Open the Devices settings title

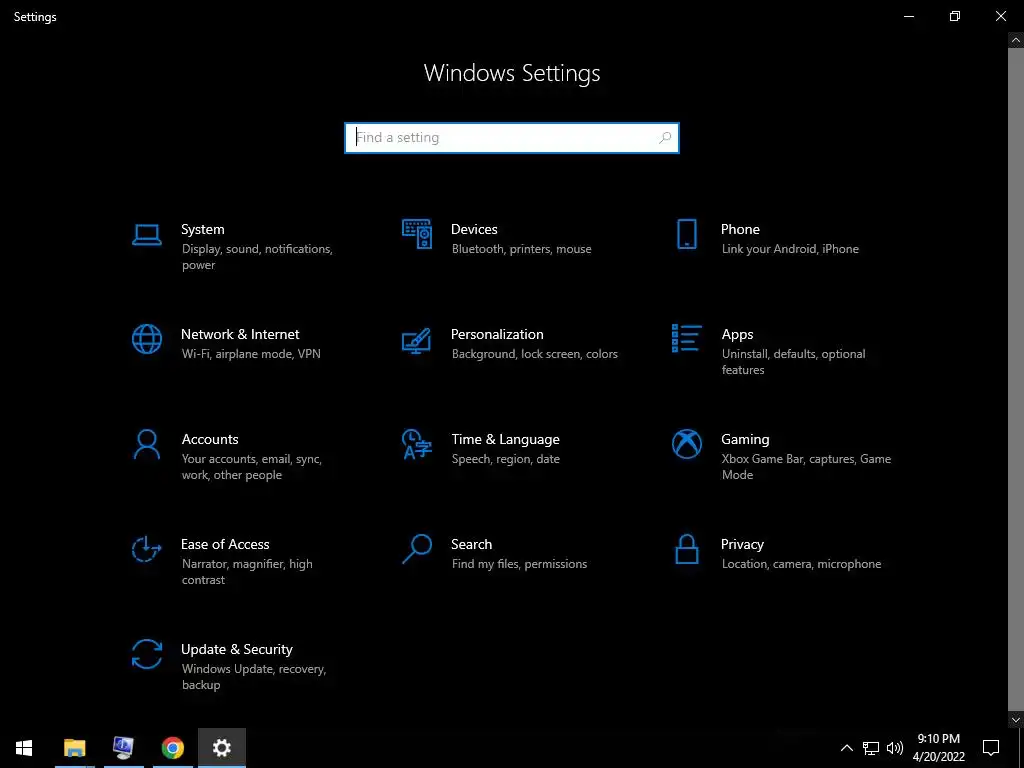(474, 229)
